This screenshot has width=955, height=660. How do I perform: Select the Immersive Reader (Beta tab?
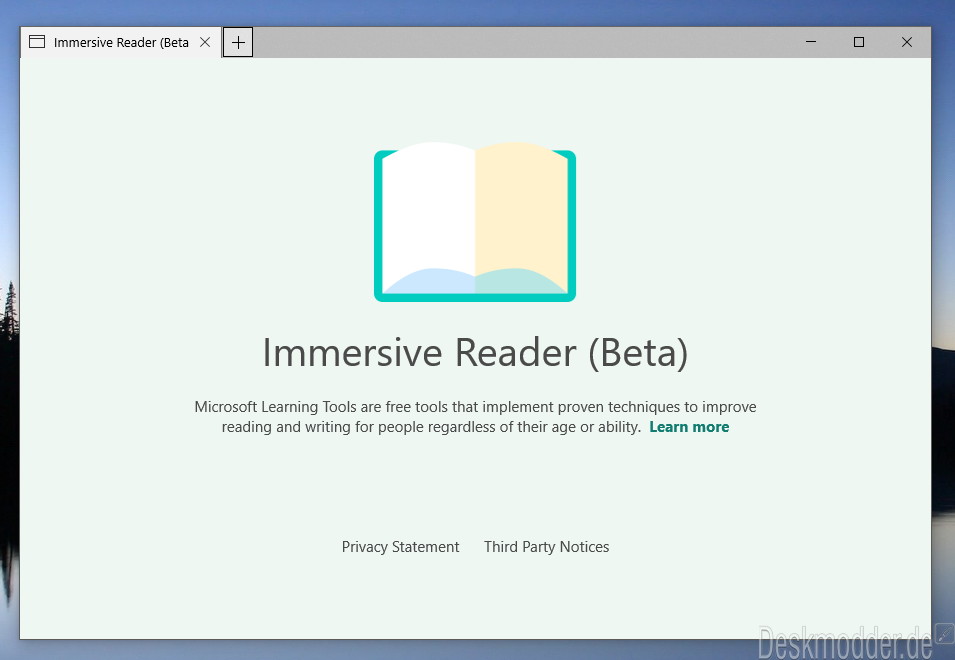click(121, 43)
